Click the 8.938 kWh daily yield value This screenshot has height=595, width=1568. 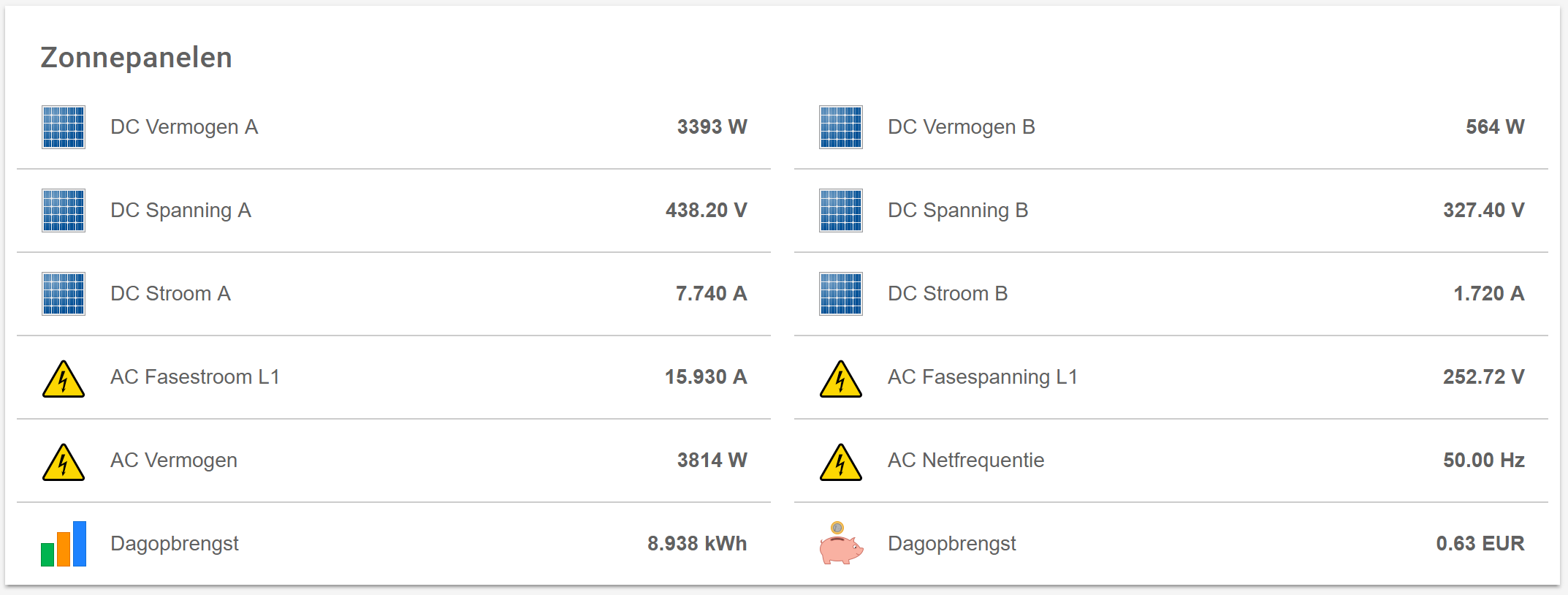click(x=696, y=544)
